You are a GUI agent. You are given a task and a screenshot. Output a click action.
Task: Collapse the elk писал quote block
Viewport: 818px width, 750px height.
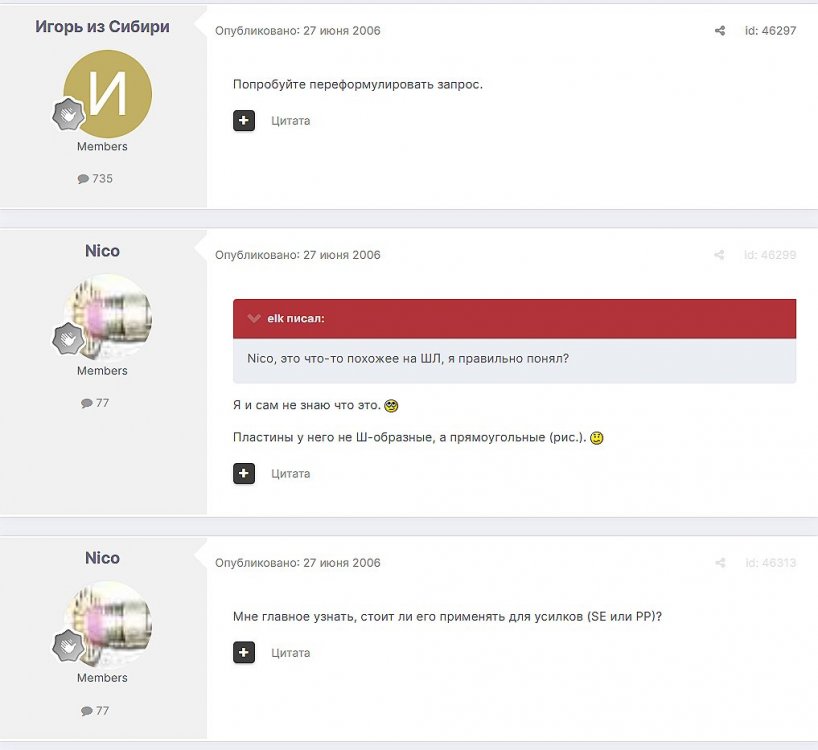click(x=254, y=318)
